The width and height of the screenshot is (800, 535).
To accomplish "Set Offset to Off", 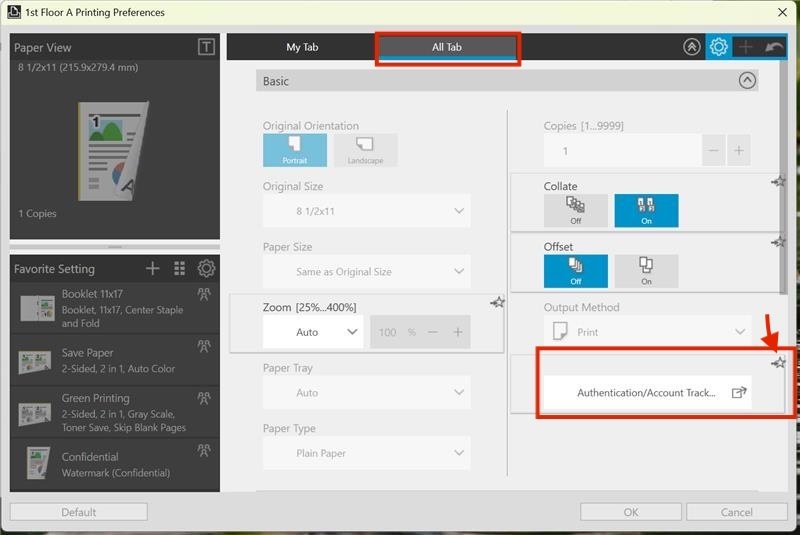I will pyautogui.click(x=576, y=271).
